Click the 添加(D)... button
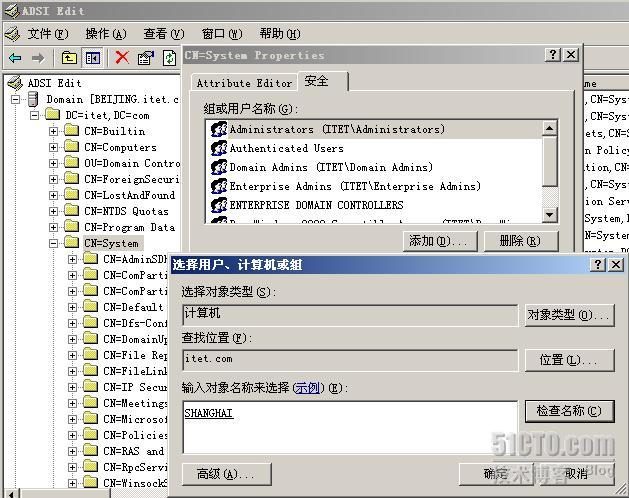The height and width of the screenshot is (498, 629). [x=440, y=241]
